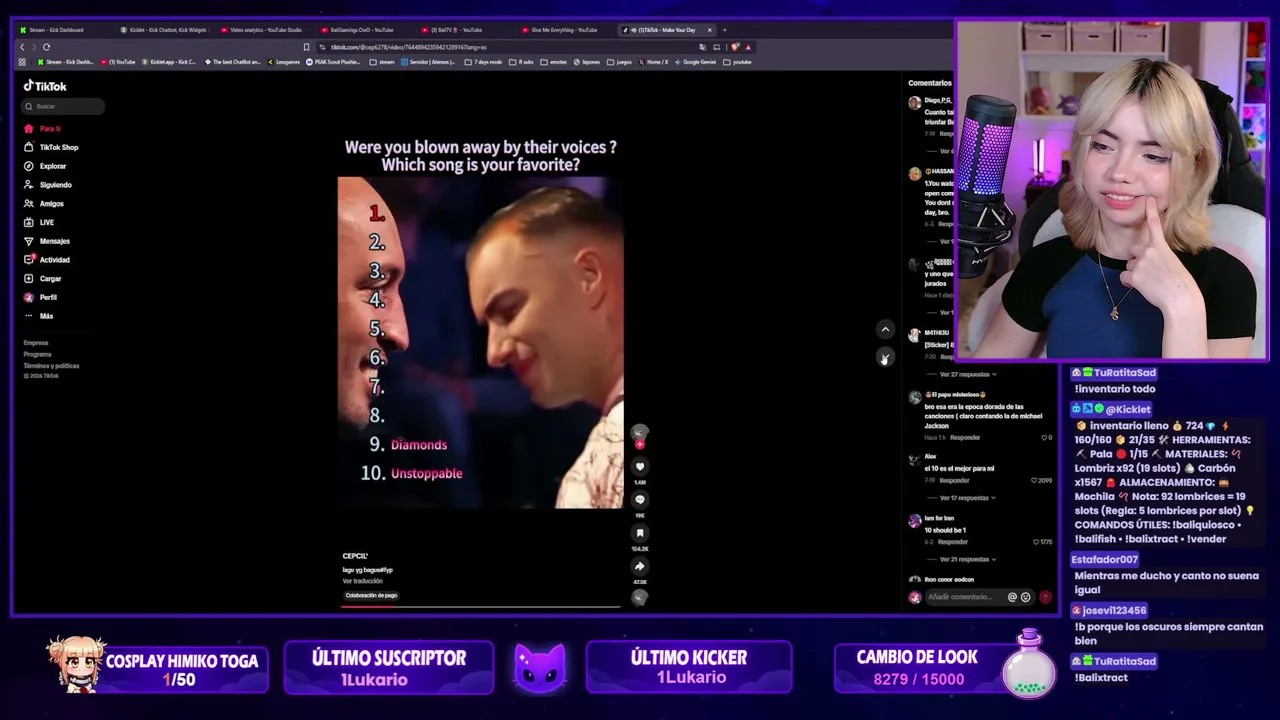
Task: Open Amigos in the sidebar
Action: (x=44, y=204)
